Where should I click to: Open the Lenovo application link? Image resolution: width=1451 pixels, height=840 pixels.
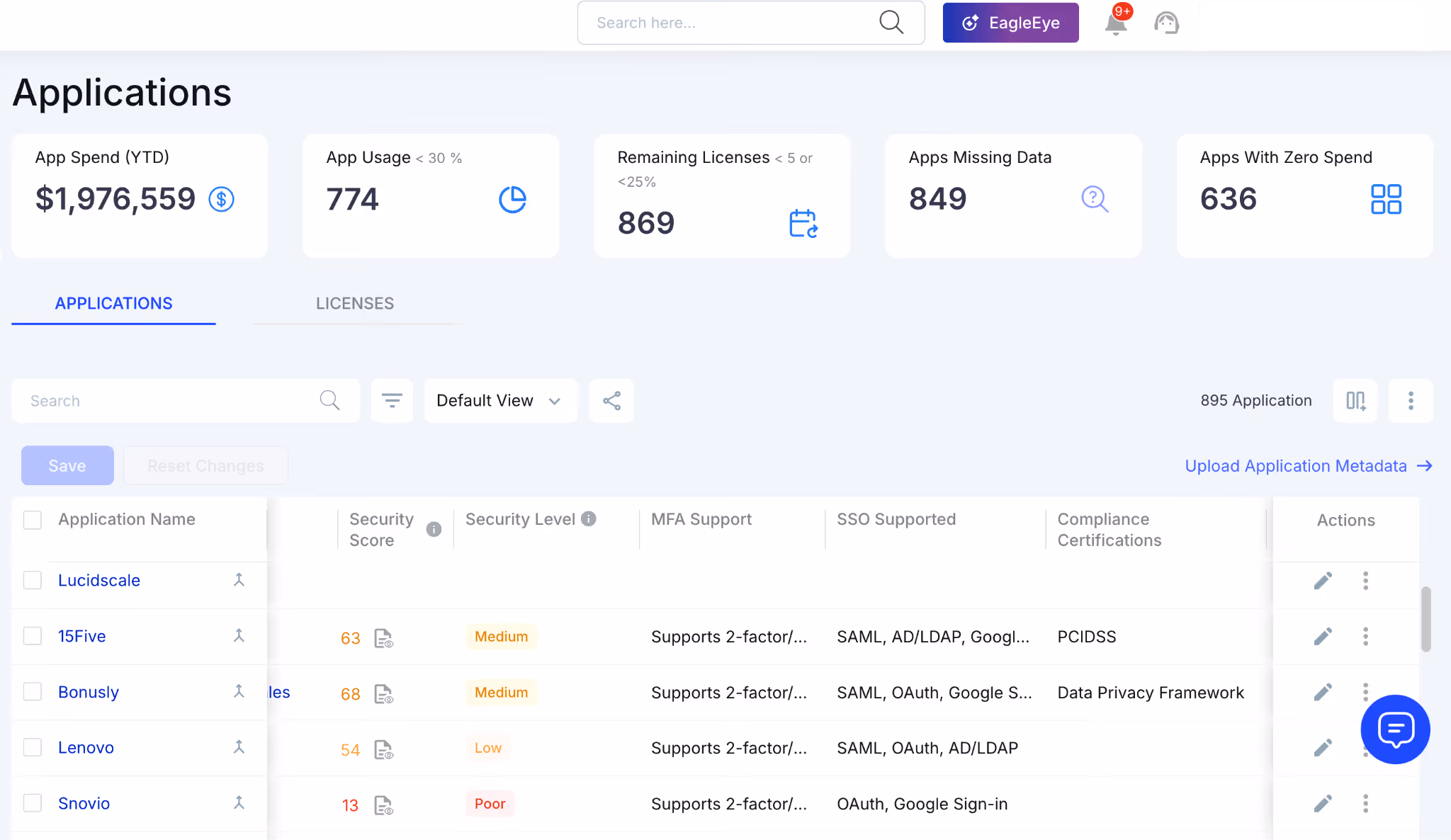coord(86,747)
